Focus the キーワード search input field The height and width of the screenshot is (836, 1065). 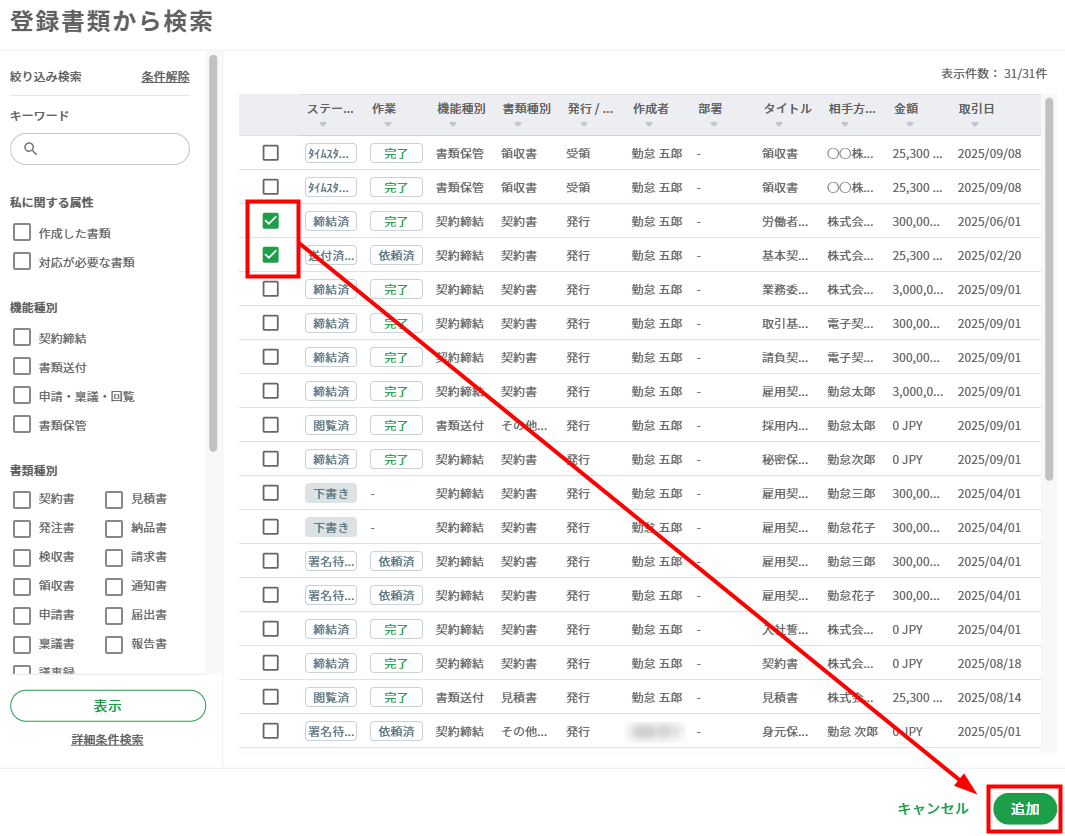(x=100, y=149)
